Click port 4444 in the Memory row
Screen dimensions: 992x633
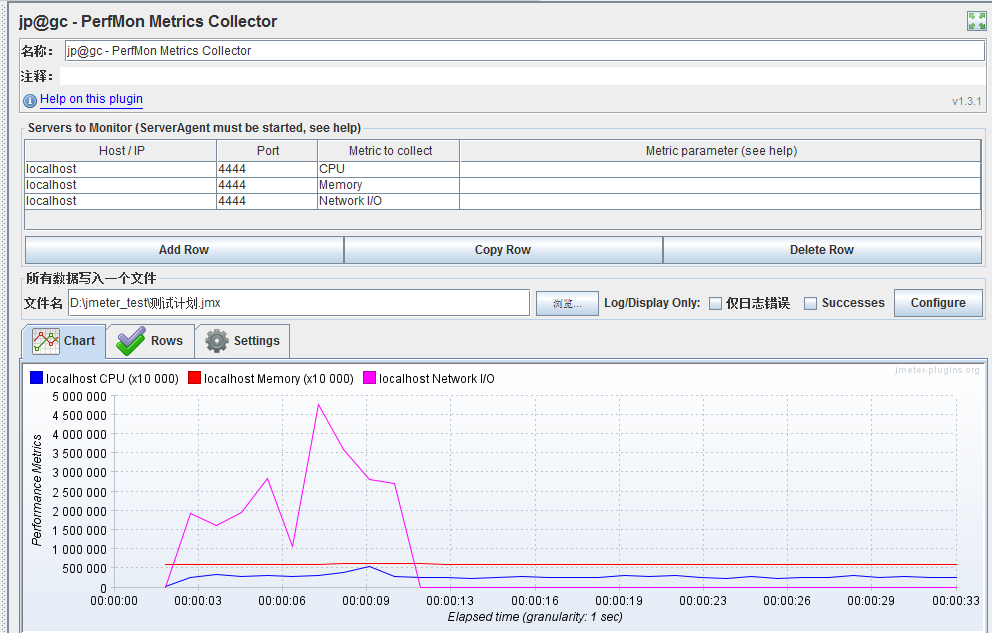coord(267,185)
